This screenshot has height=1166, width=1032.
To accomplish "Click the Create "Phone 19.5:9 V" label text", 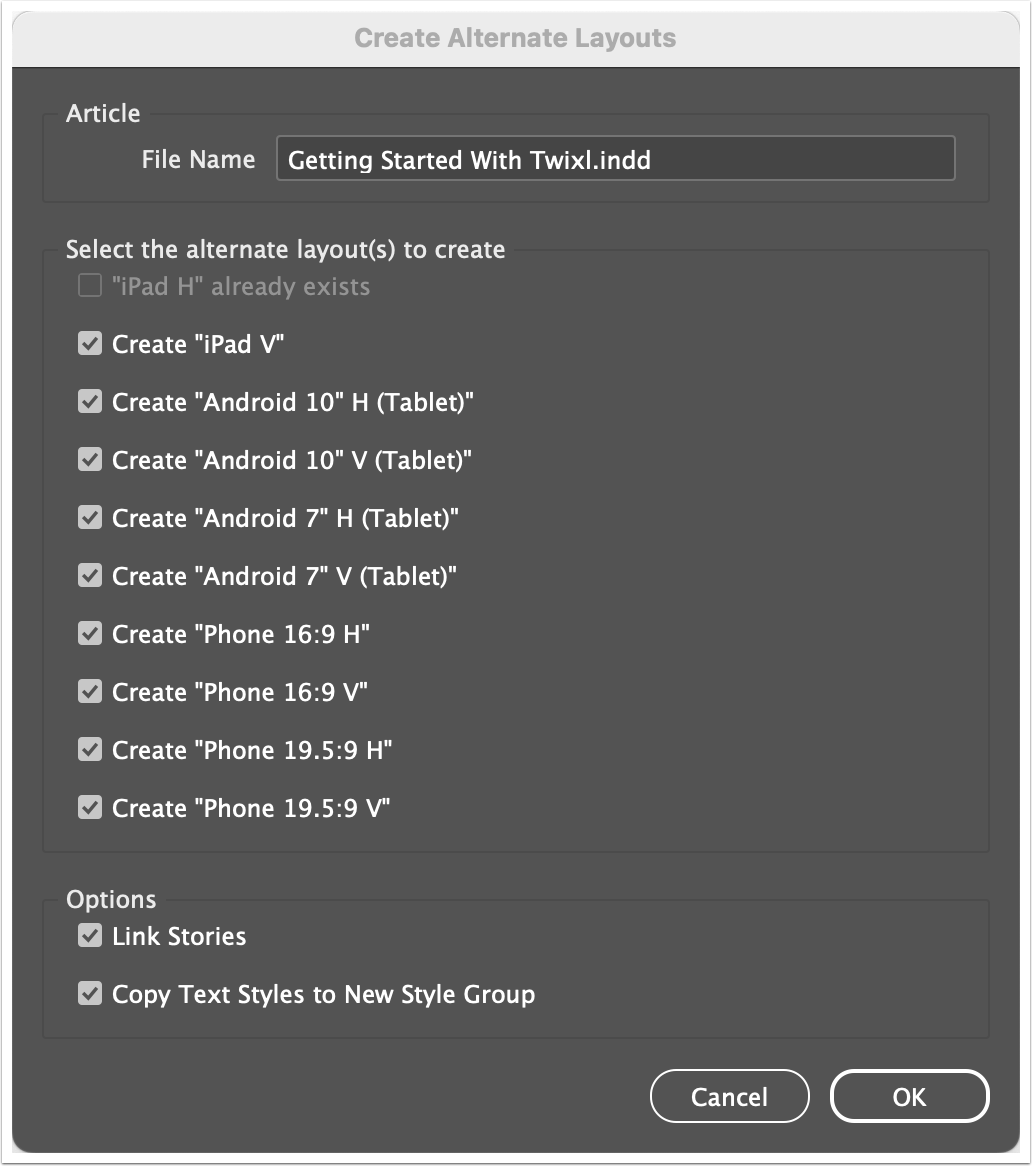I will pos(251,808).
